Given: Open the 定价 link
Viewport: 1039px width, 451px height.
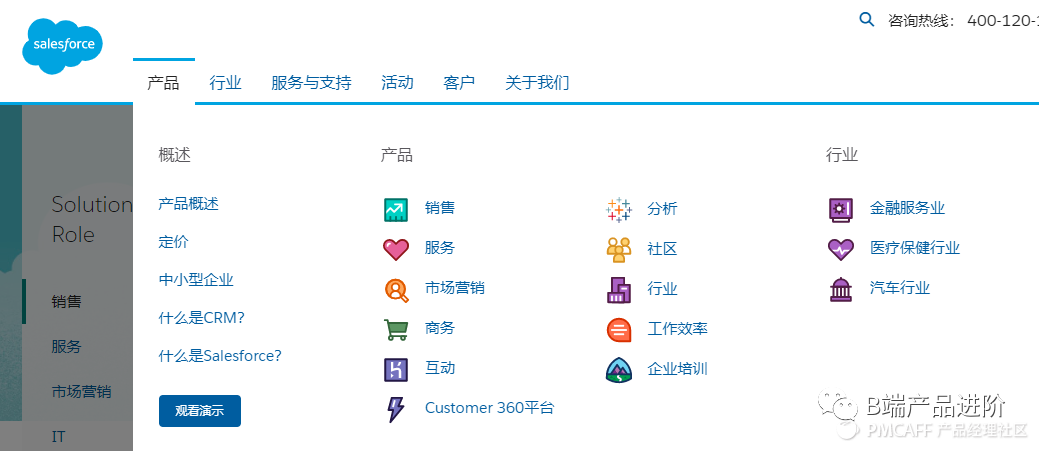Looking at the screenshot, I should 174,242.
